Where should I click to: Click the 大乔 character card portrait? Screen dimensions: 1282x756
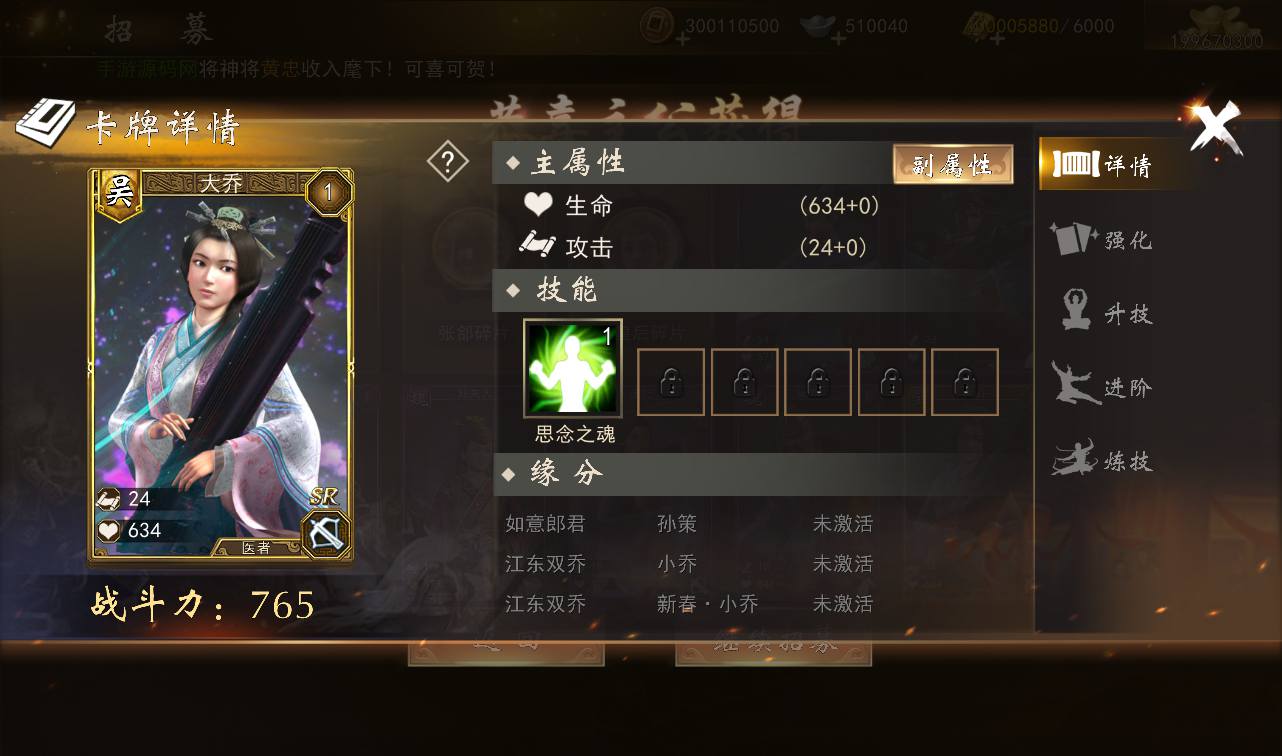(222, 364)
